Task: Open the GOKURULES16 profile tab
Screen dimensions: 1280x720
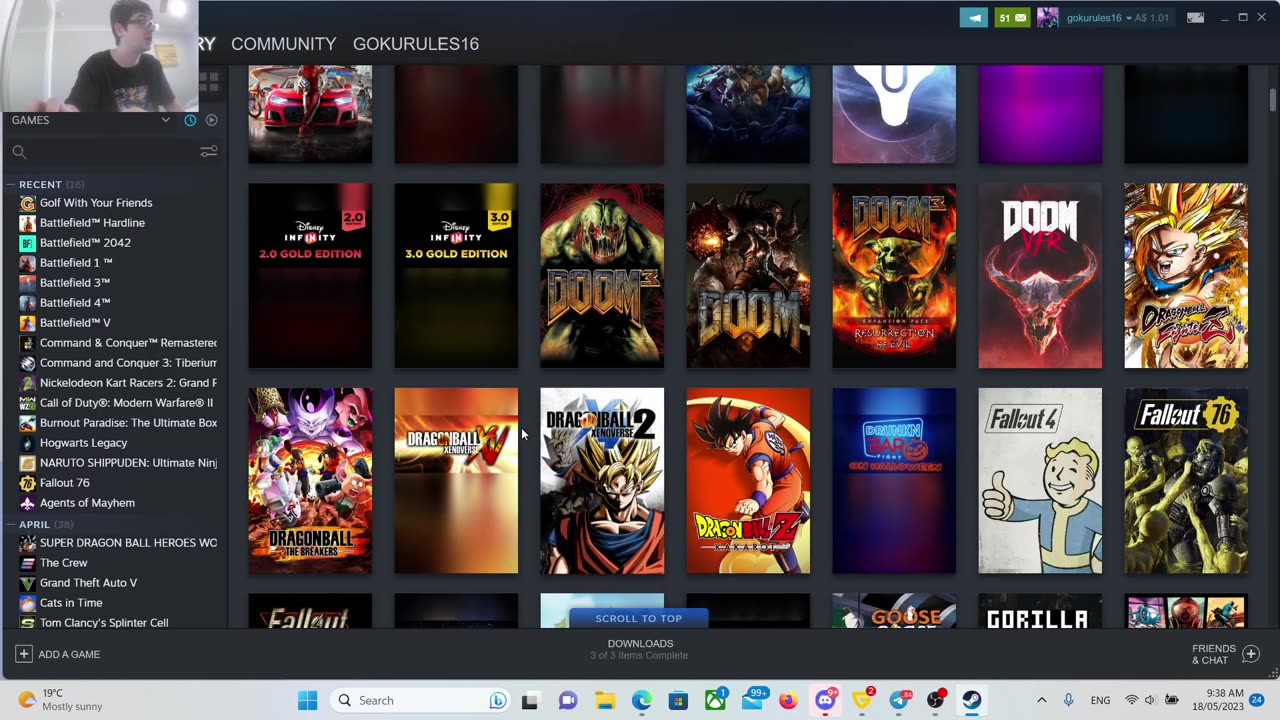Action: 416,44
